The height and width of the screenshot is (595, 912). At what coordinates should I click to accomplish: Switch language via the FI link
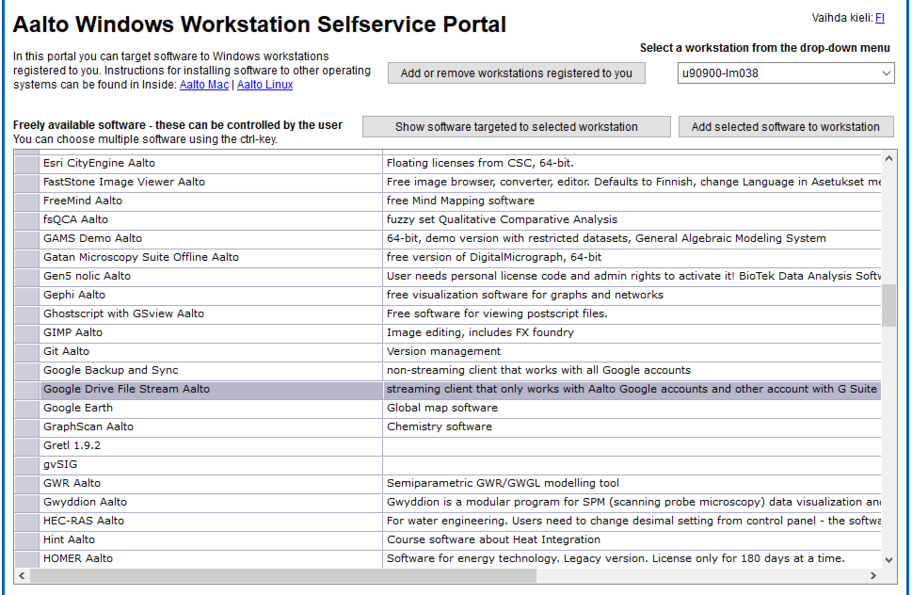click(x=880, y=18)
